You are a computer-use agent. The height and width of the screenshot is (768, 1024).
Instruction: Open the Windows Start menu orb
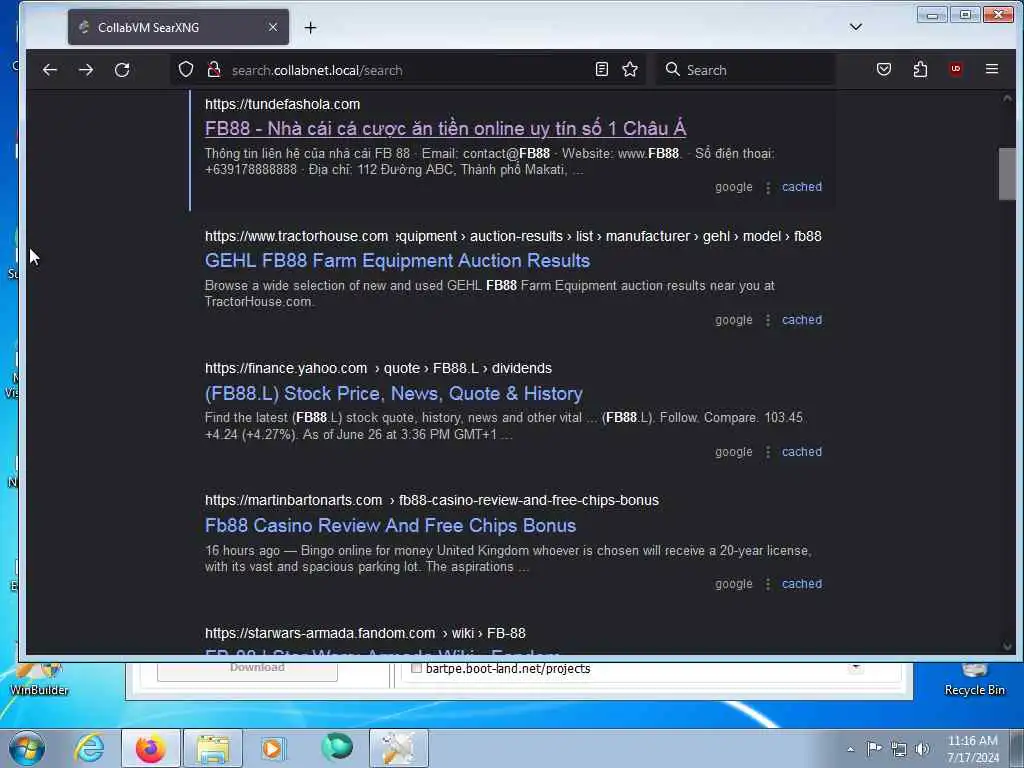[x=27, y=748]
